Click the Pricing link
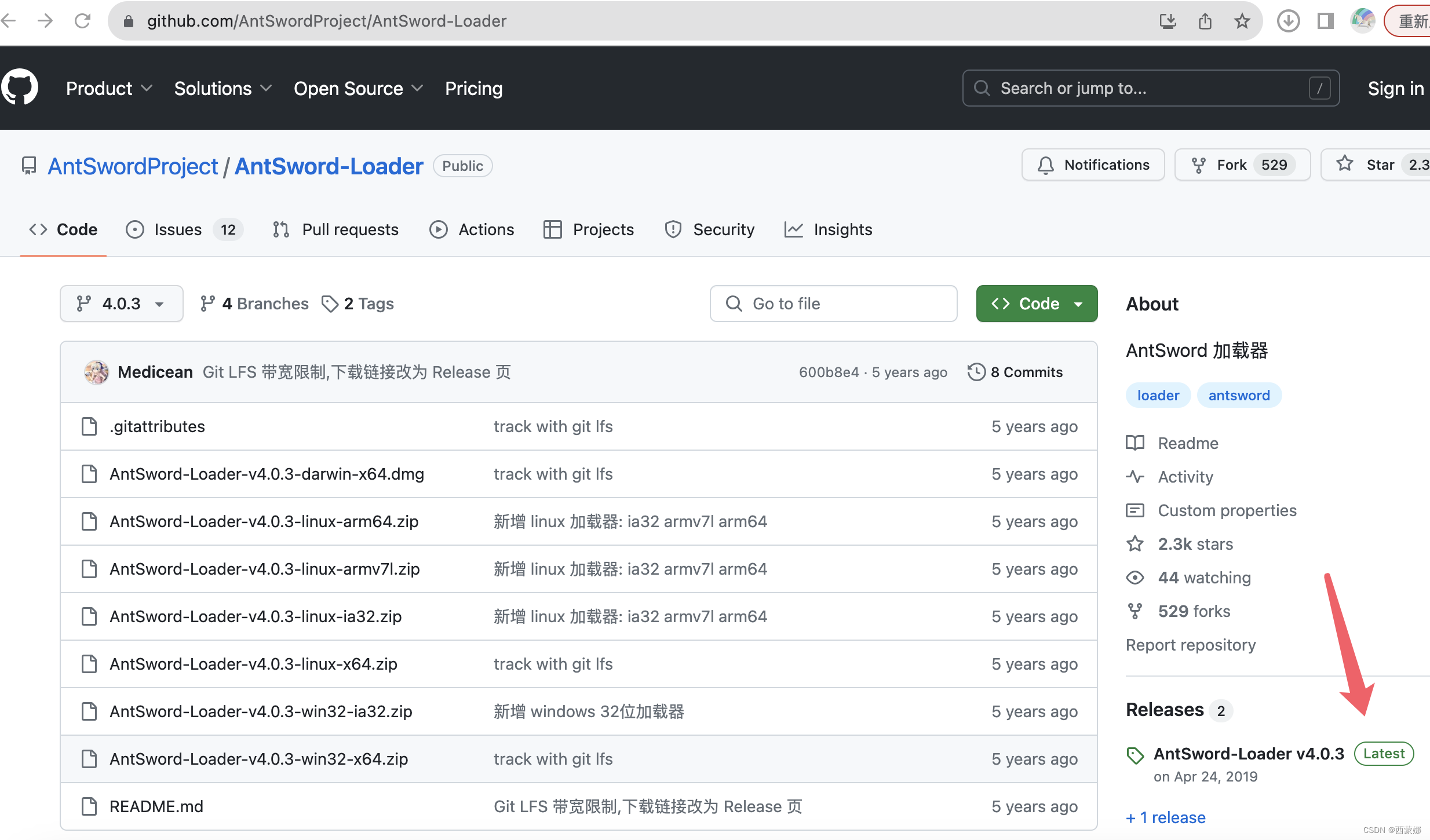This screenshot has width=1430, height=840. (x=473, y=88)
